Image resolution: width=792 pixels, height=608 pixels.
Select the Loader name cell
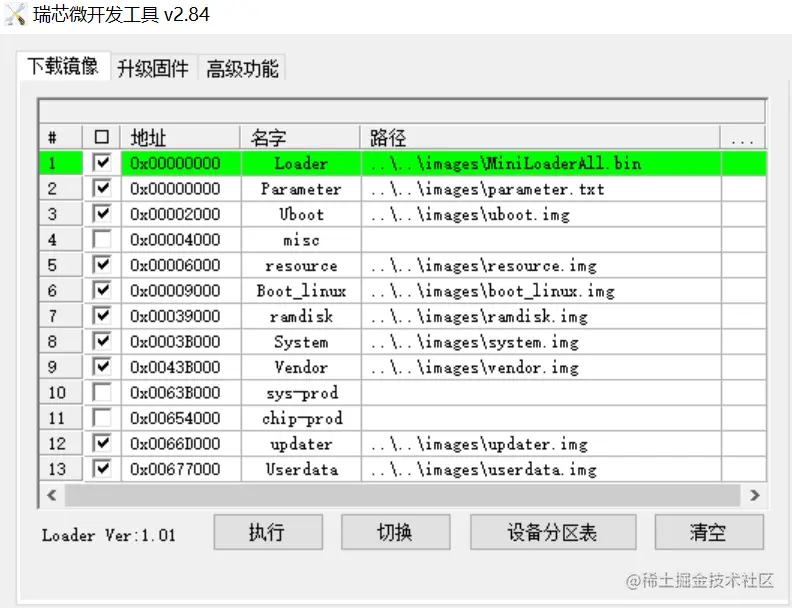pyautogui.click(x=301, y=163)
